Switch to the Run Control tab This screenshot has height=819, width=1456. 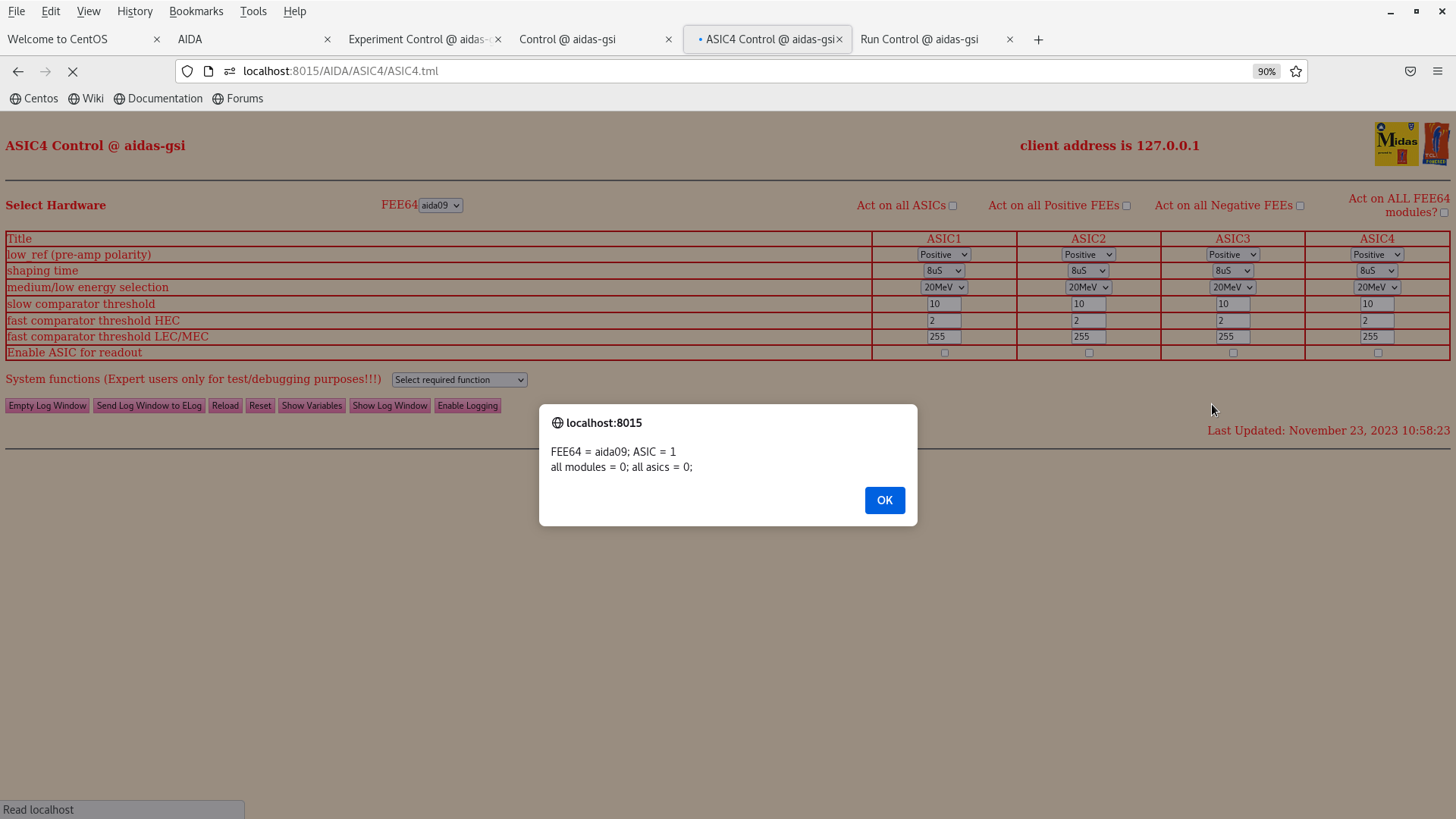coord(919,39)
